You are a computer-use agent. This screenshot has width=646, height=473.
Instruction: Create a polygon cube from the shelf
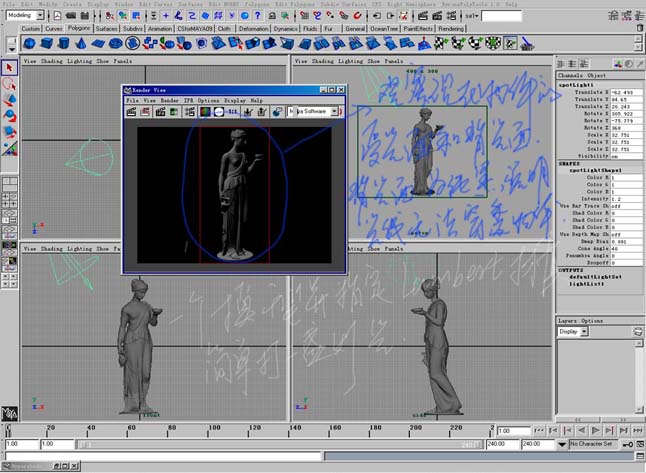pyautogui.click(x=47, y=43)
